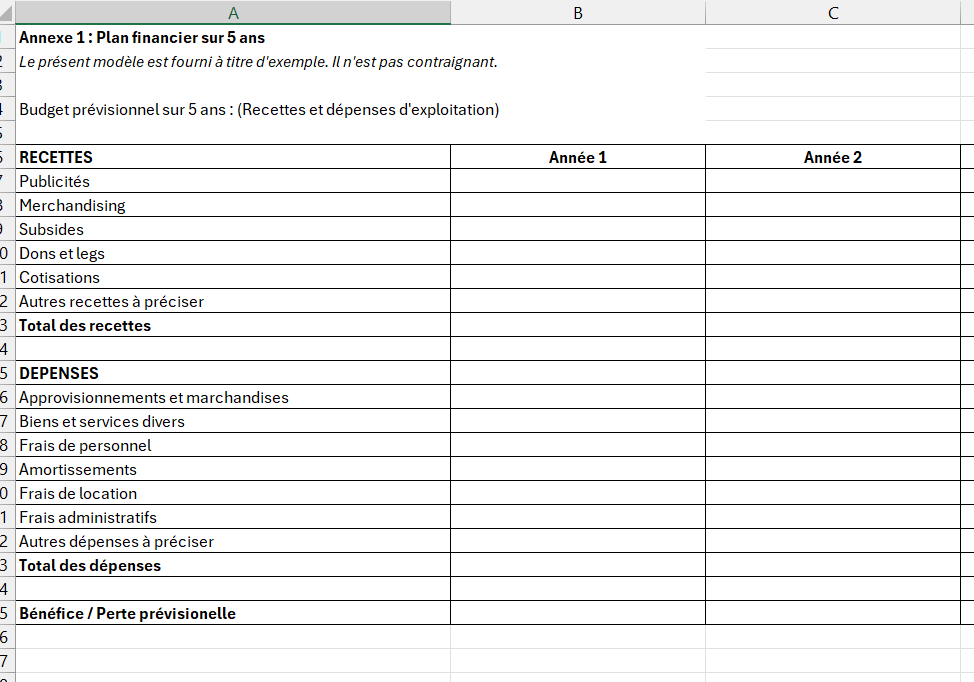Click 'Bénéfice / Perte prévisionelle' cell
Image resolution: width=974 pixels, height=682 pixels.
click(233, 613)
